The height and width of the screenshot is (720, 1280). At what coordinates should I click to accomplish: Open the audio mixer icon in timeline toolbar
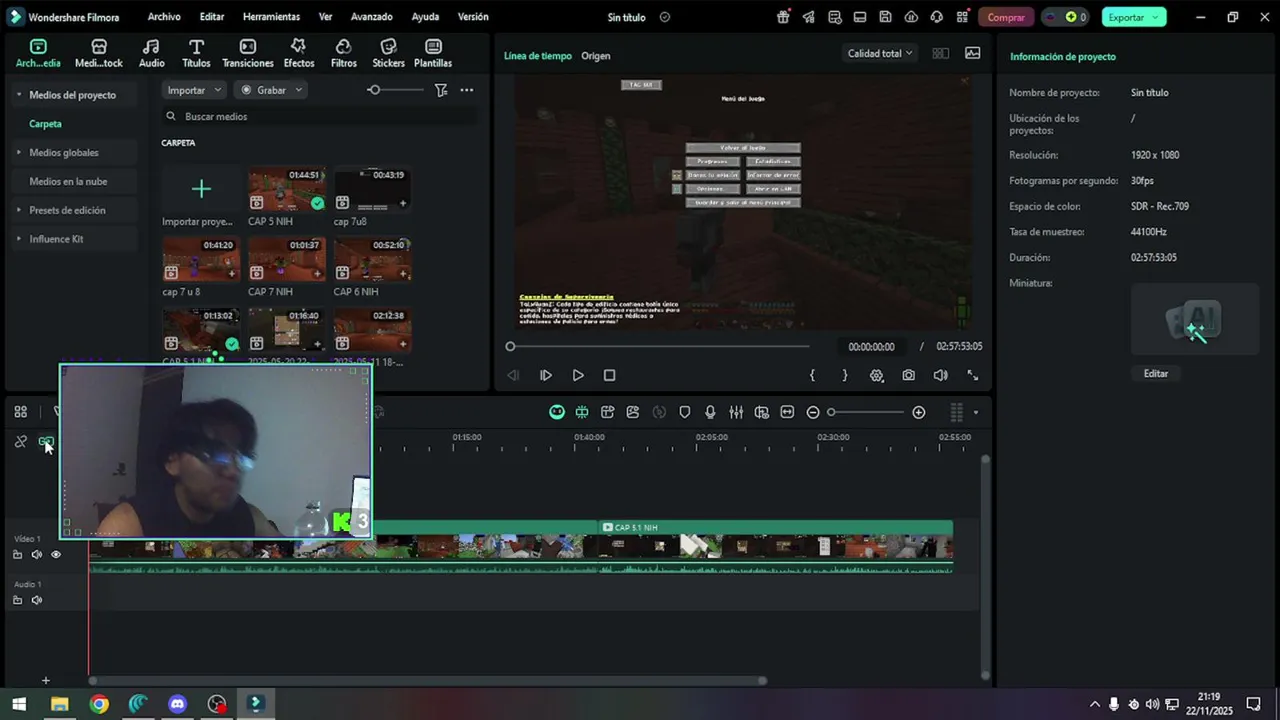[x=736, y=412]
